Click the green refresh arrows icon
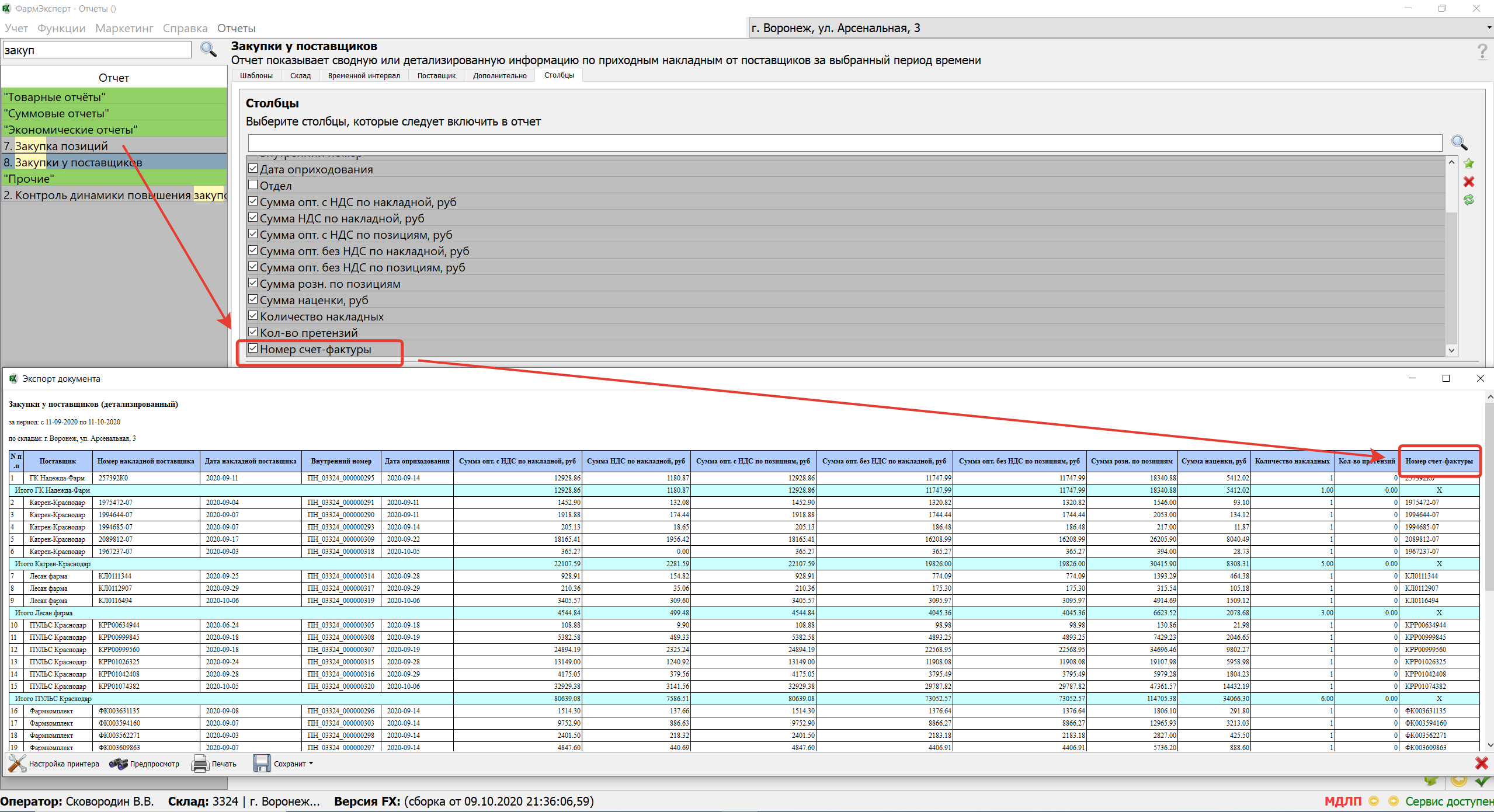This screenshot has height=812, width=1494. click(x=1468, y=200)
